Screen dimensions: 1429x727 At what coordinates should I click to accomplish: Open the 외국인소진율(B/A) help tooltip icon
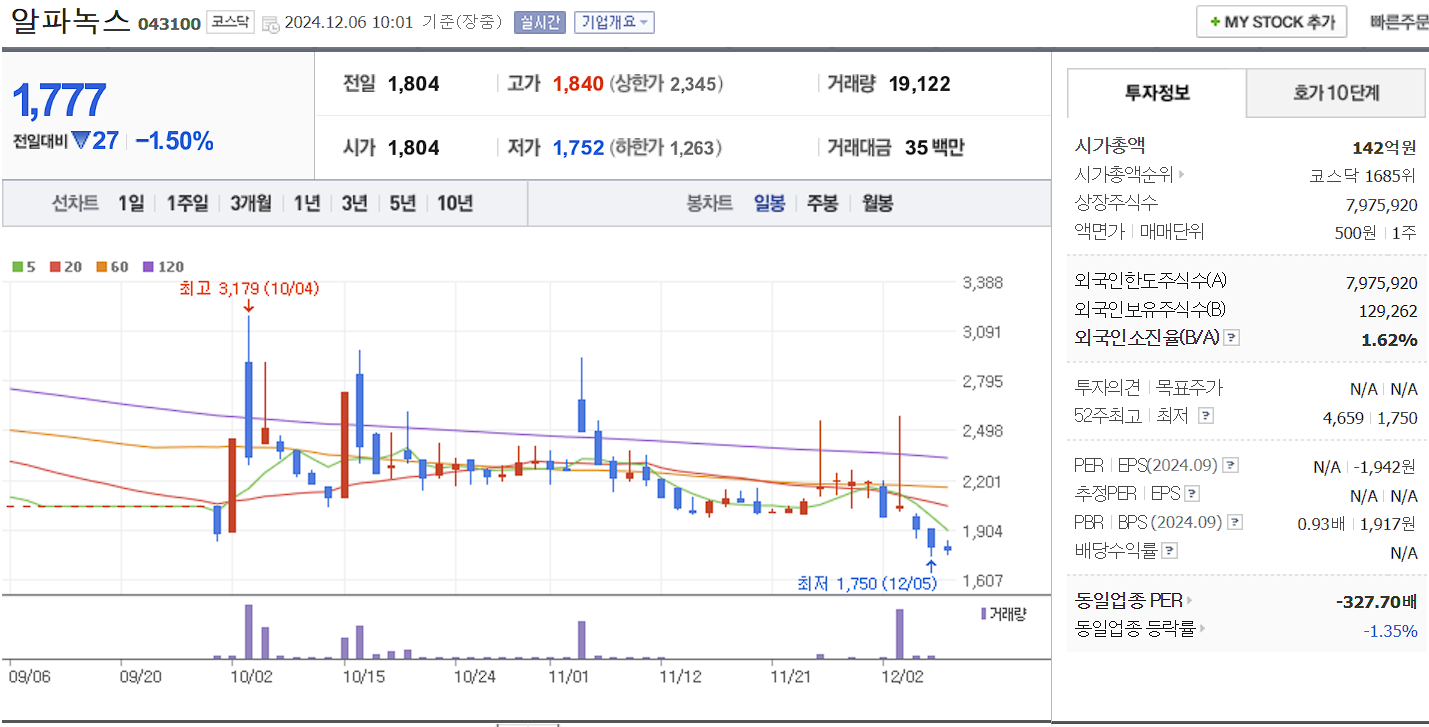pos(1231,338)
